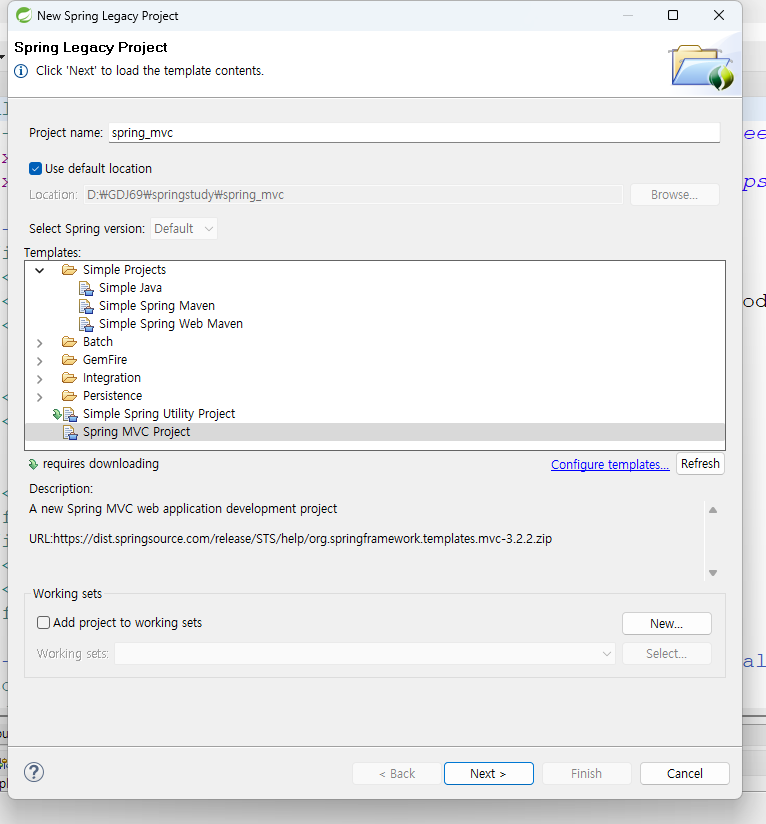
Task: Click the green requires downloading arrow icon
Action: tap(33, 464)
